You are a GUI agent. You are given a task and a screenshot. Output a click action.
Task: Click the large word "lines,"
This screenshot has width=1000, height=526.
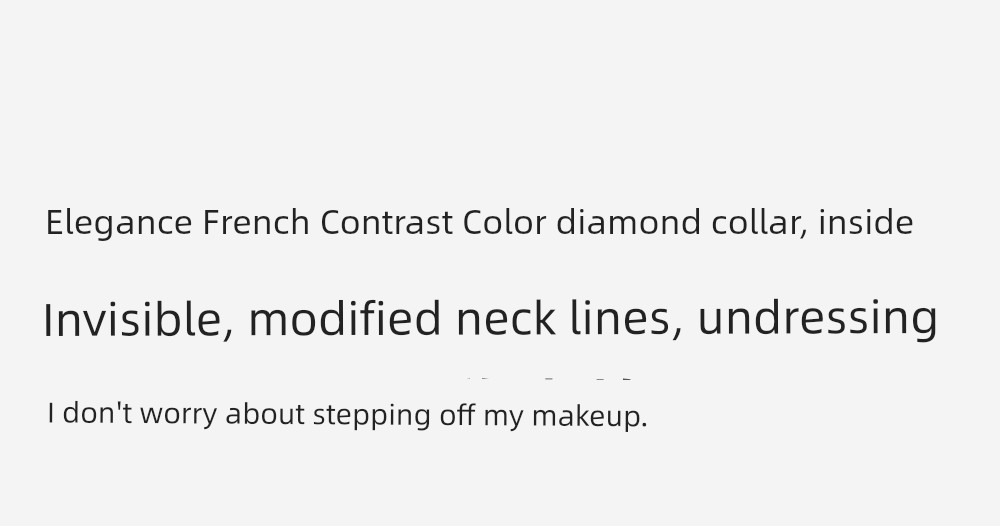[x=626, y=318]
